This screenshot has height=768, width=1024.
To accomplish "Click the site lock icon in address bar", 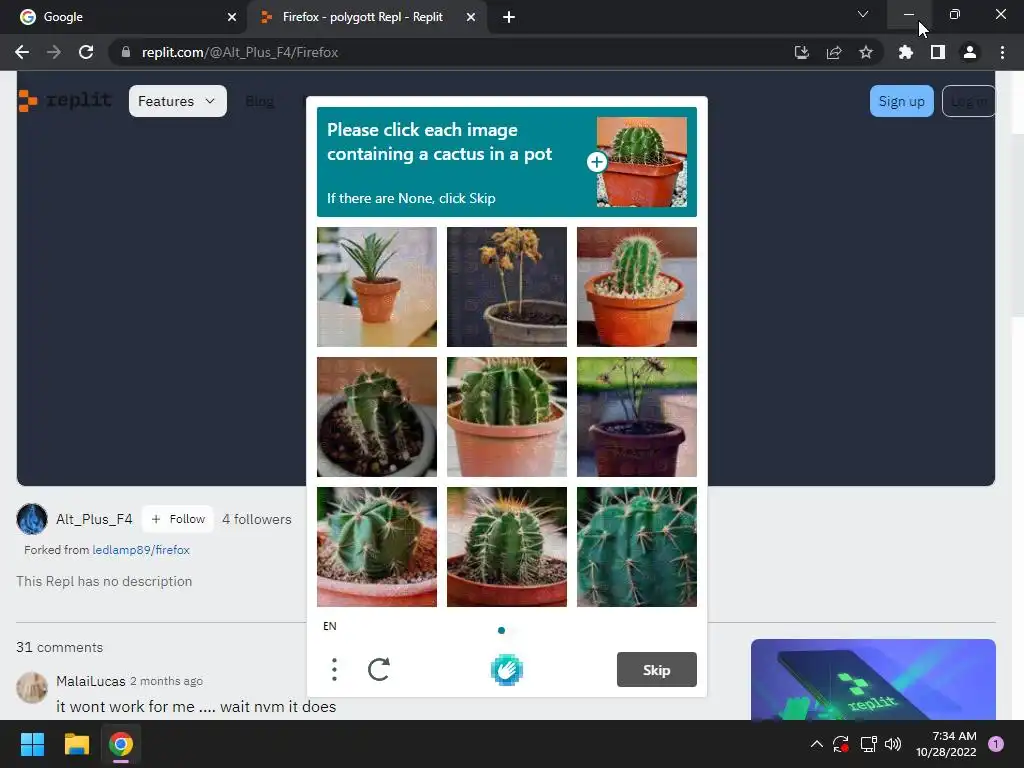I will [x=126, y=52].
